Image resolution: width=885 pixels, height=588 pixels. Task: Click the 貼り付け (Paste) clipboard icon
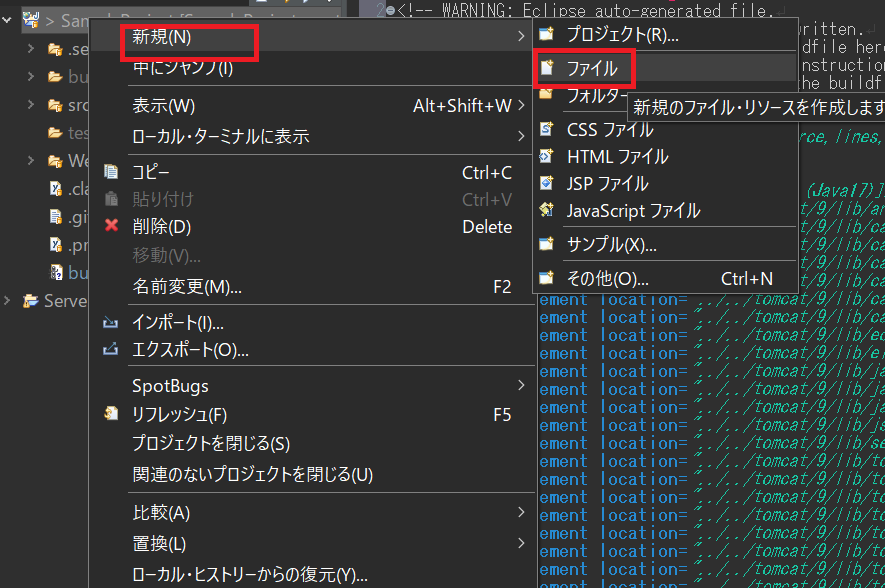(x=111, y=198)
